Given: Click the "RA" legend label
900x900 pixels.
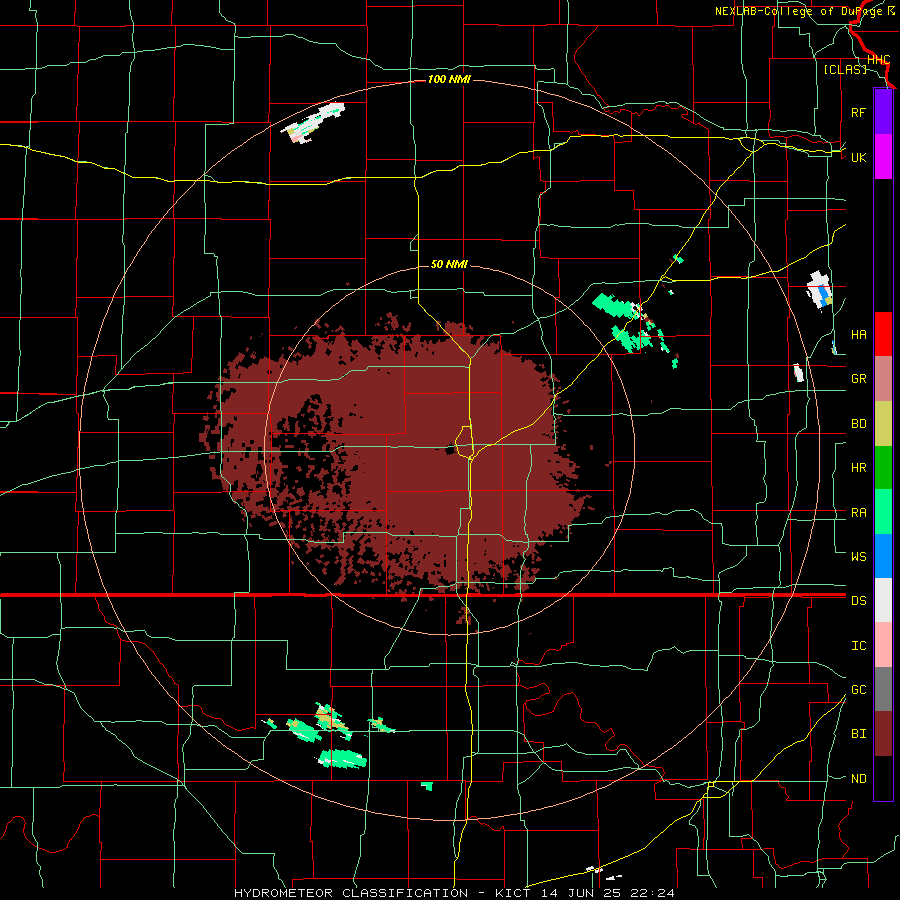Looking at the screenshot, I should pos(858,513).
